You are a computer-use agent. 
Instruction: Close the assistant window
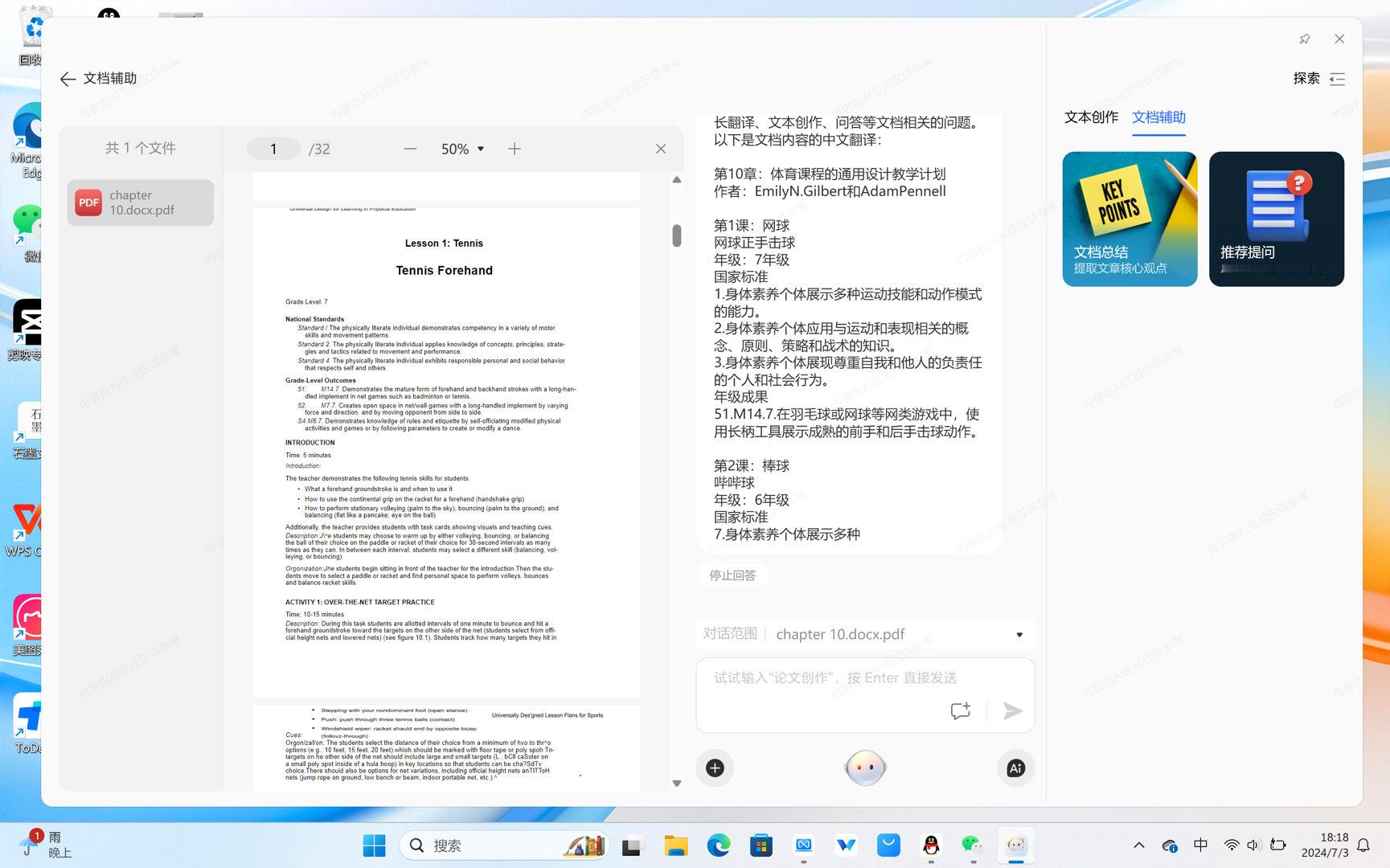tap(1339, 39)
